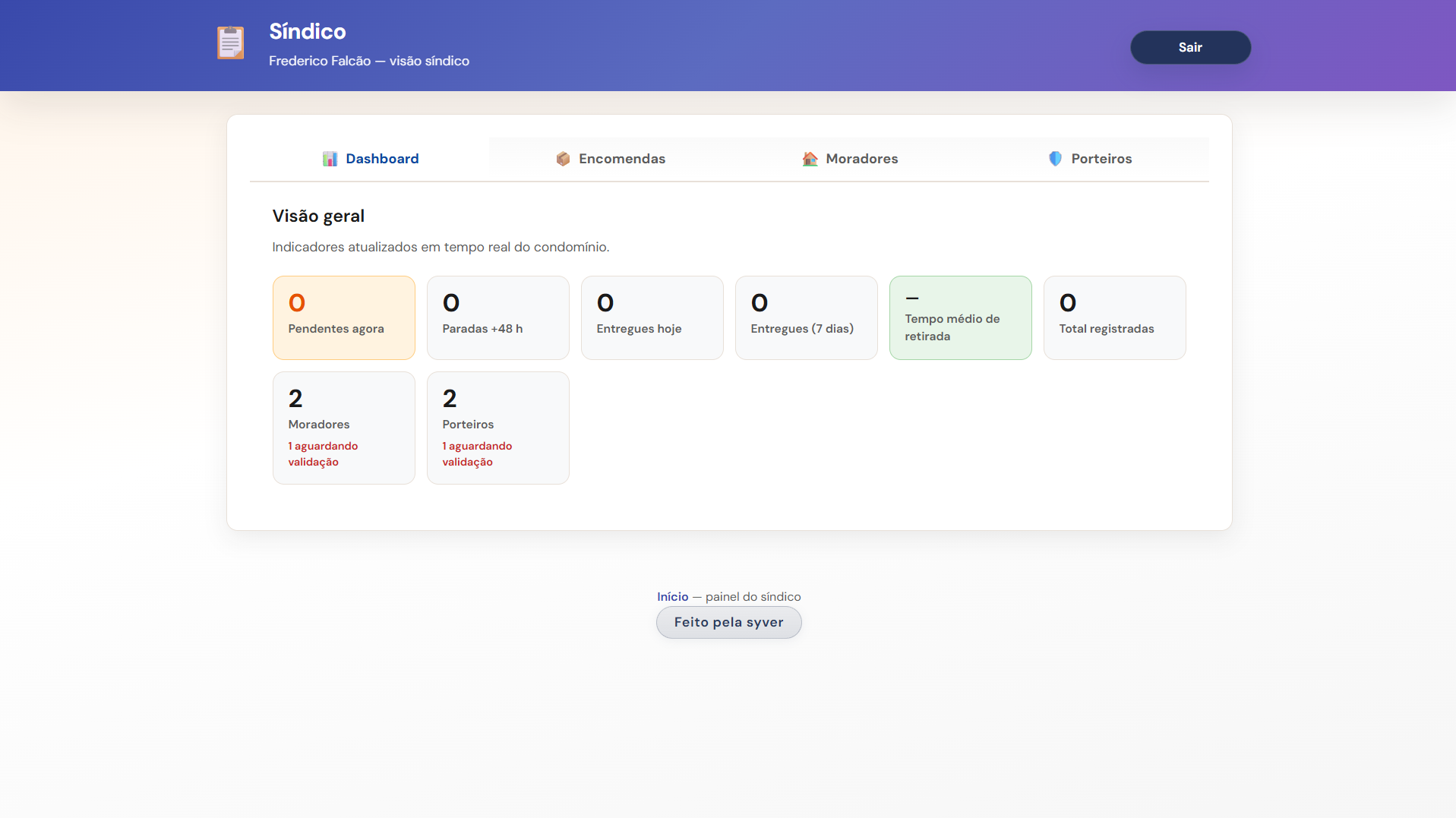Click the Porteiros shield icon

[1055, 159]
